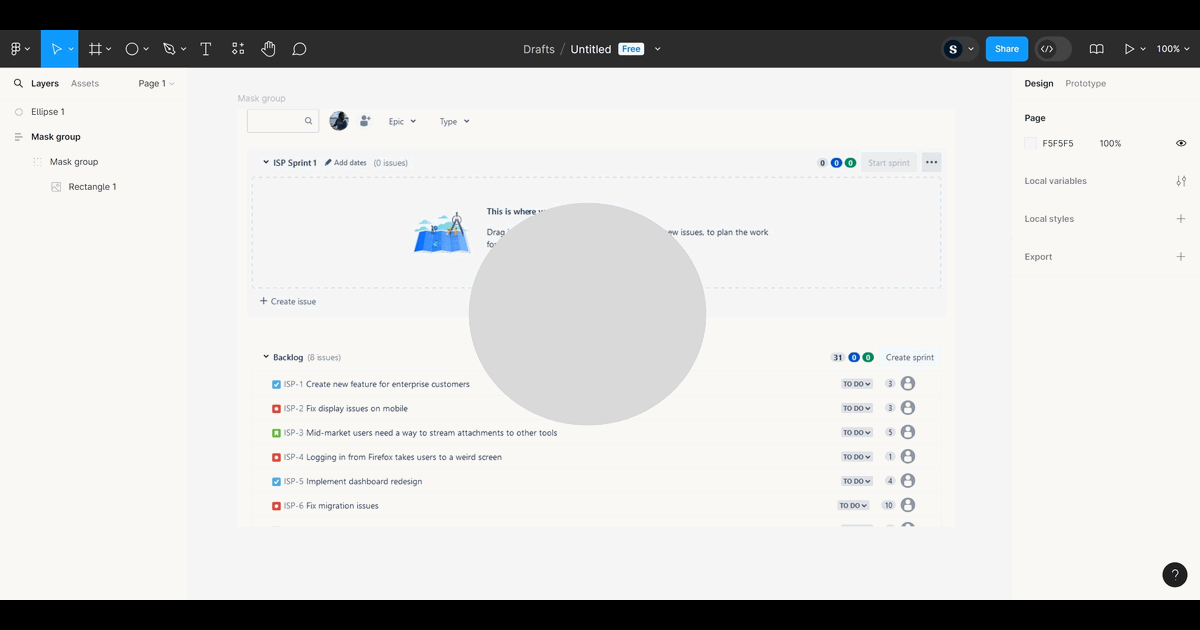Open Pen tool options dropdown
Viewport: 1200px width, 630px height.
[x=184, y=49]
